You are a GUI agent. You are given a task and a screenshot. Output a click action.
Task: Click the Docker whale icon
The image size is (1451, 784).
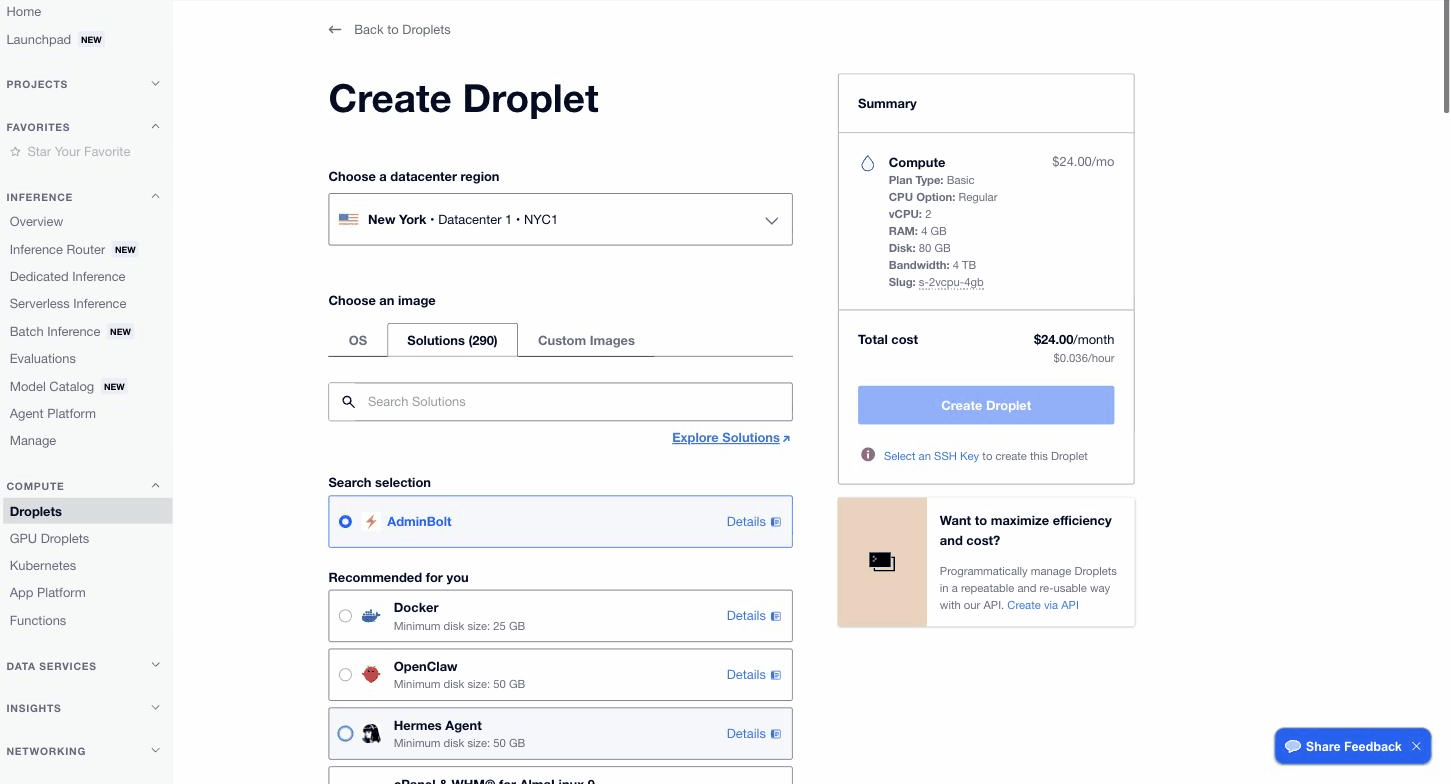371,616
